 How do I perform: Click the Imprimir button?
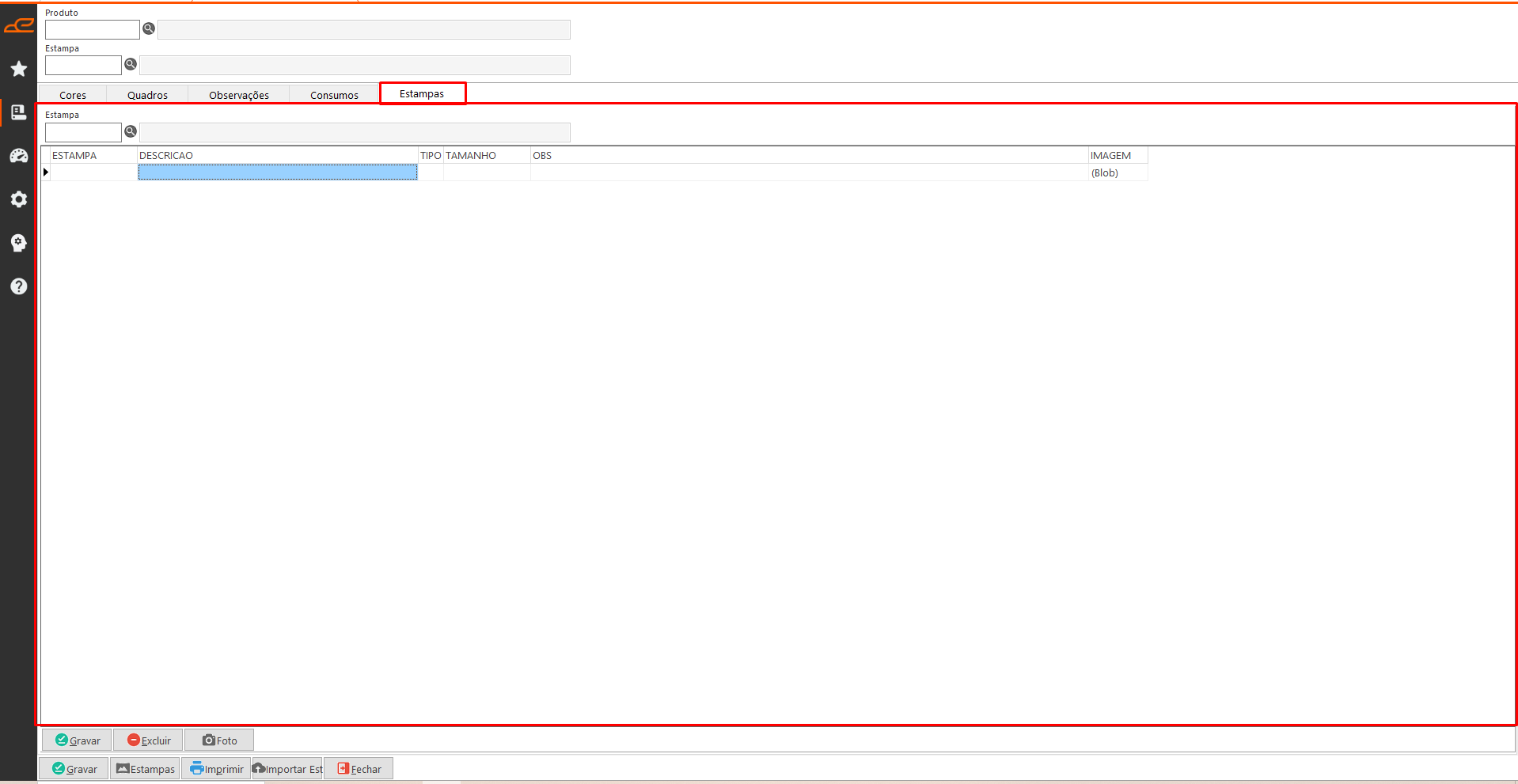point(217,769)
